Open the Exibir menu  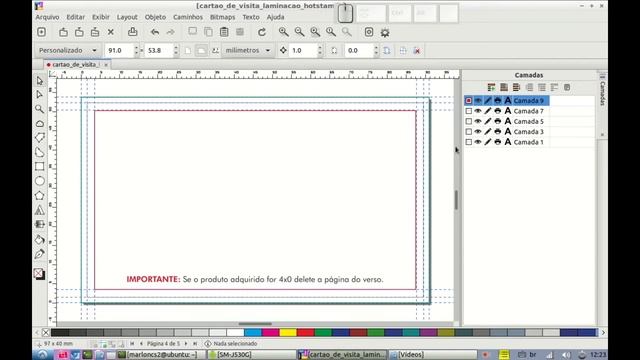(x=100, y=17)
